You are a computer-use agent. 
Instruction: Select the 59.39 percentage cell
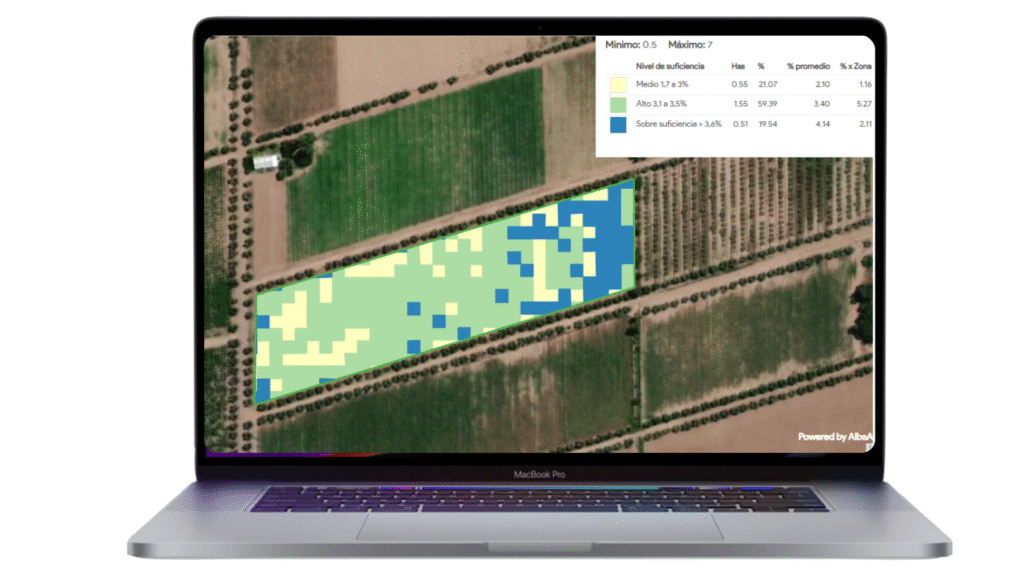pyautogui.click(x=768, y=104)
